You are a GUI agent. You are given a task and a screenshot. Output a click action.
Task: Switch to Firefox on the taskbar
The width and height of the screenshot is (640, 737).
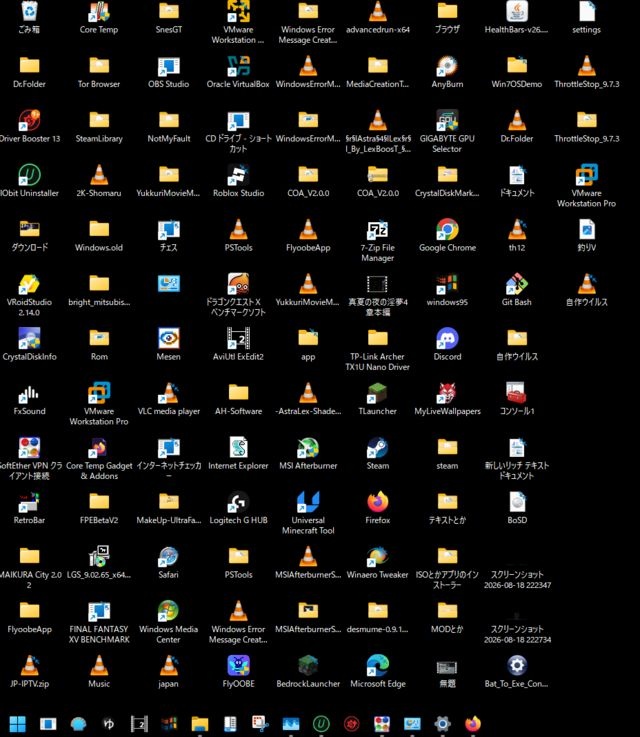[473, 724]
